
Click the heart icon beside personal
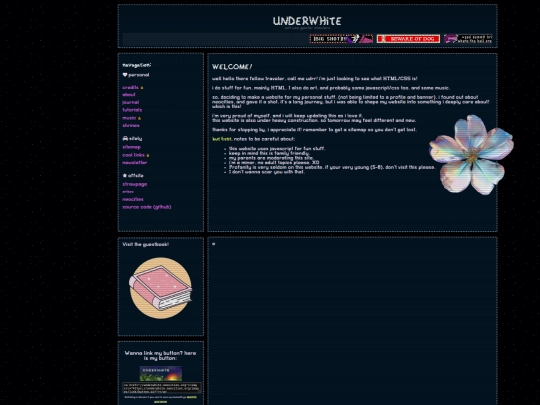[125, 75]
